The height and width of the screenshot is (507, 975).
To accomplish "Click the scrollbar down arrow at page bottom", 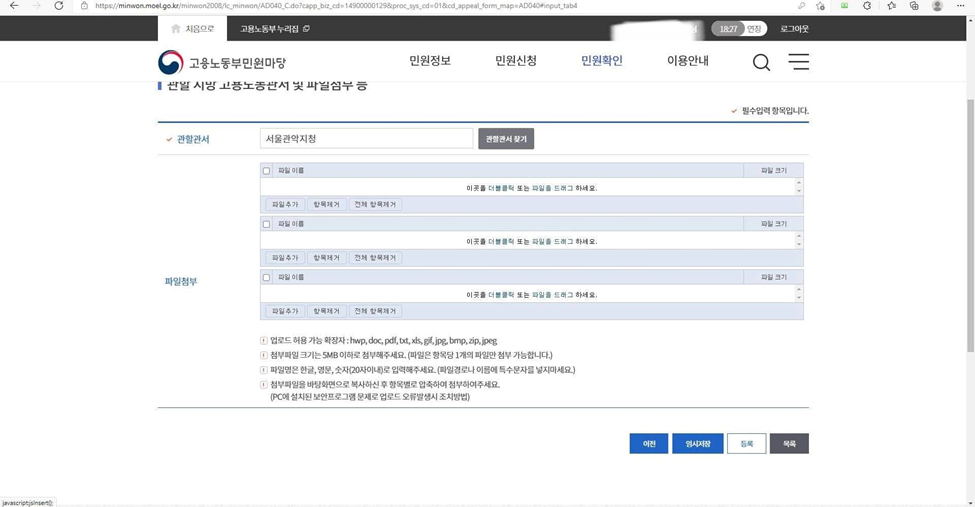I will coord(970,503).
